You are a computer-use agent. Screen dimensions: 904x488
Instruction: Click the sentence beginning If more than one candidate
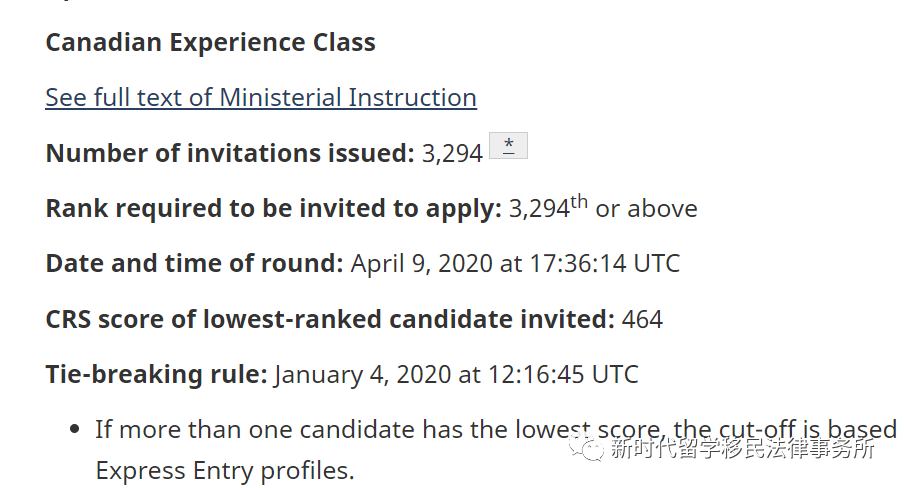(x=496, y=430)
